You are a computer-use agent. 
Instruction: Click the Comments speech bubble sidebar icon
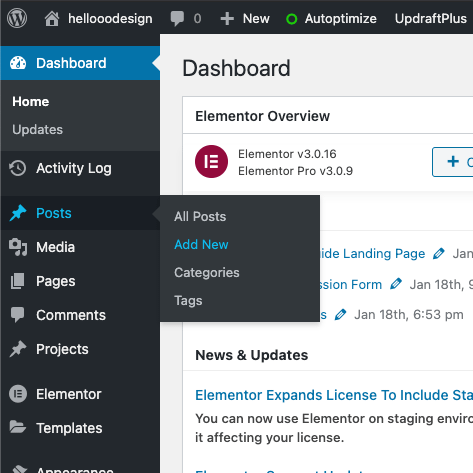[x=17, y=315]
